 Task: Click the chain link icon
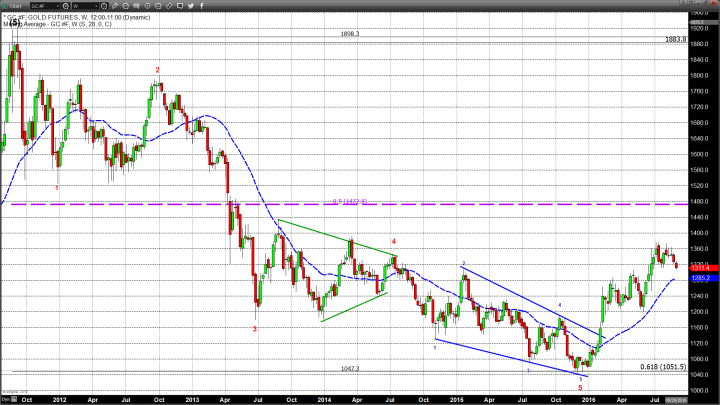click(x=169, y=6)
